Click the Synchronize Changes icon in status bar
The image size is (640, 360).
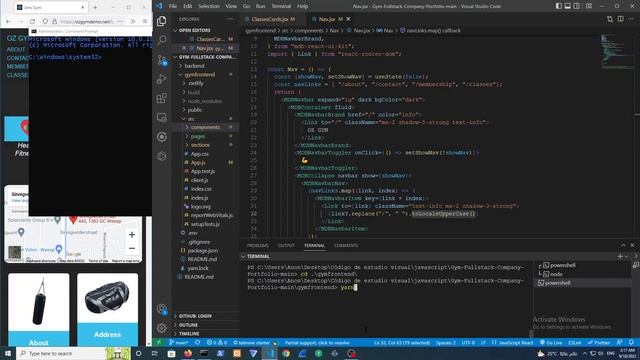point(198,342)
